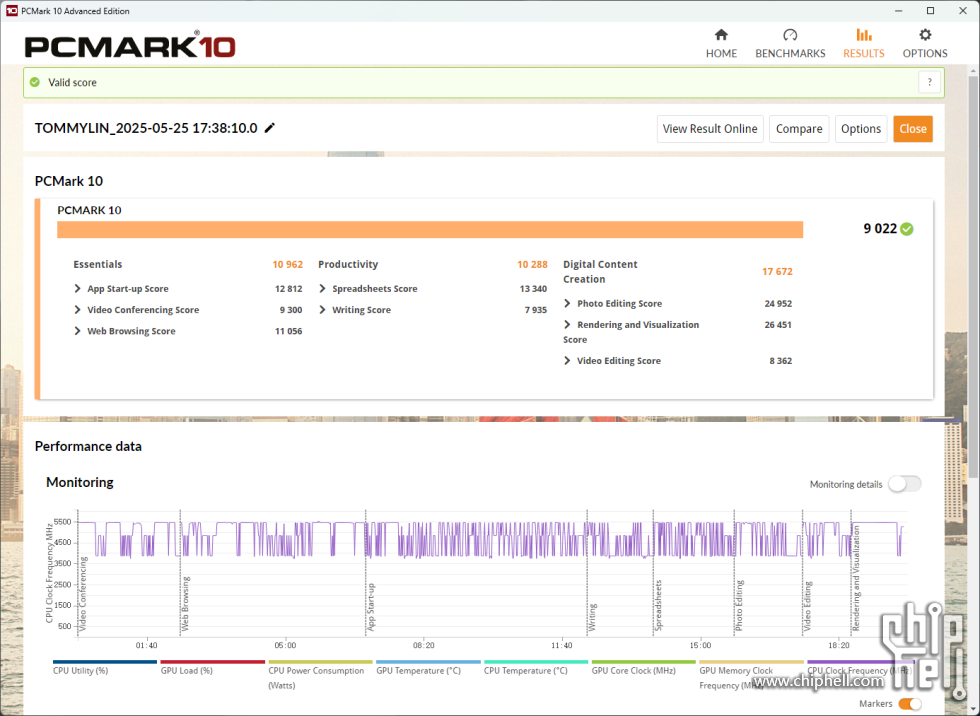This screenshot has width=980, height=716.
Task: Expand Rendering and Visualization Score details
Action: click(567, 325)
